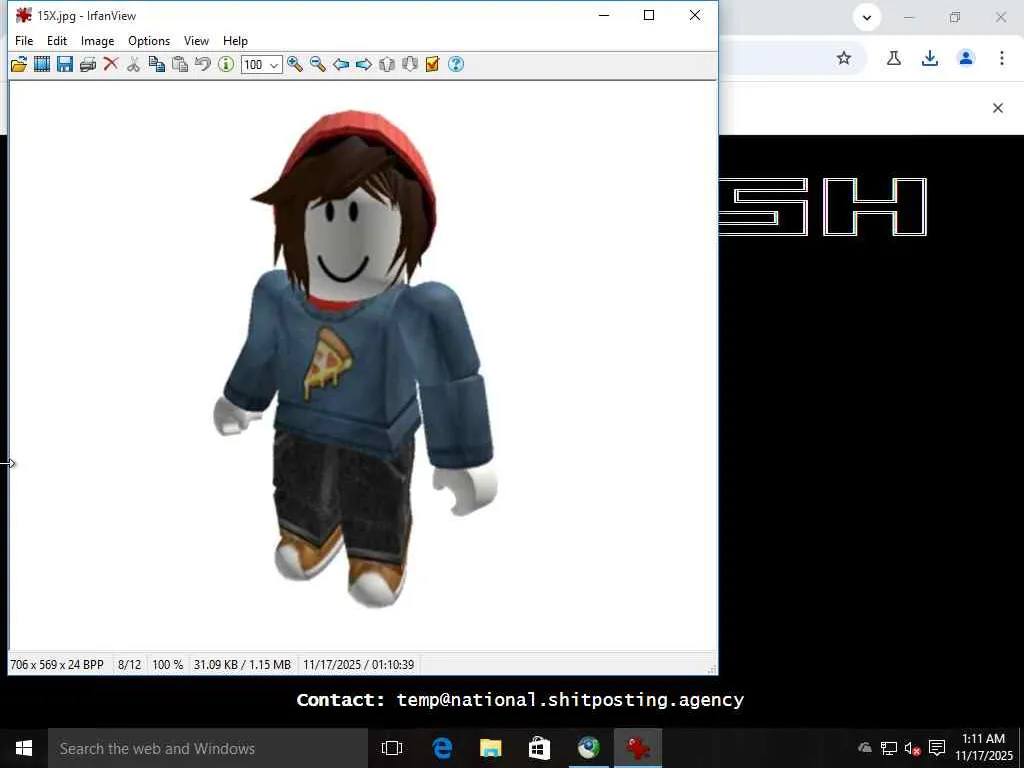1024x768 pixels.
Task: Open File Explorer from the taskbar
Action: click(490, 748)
